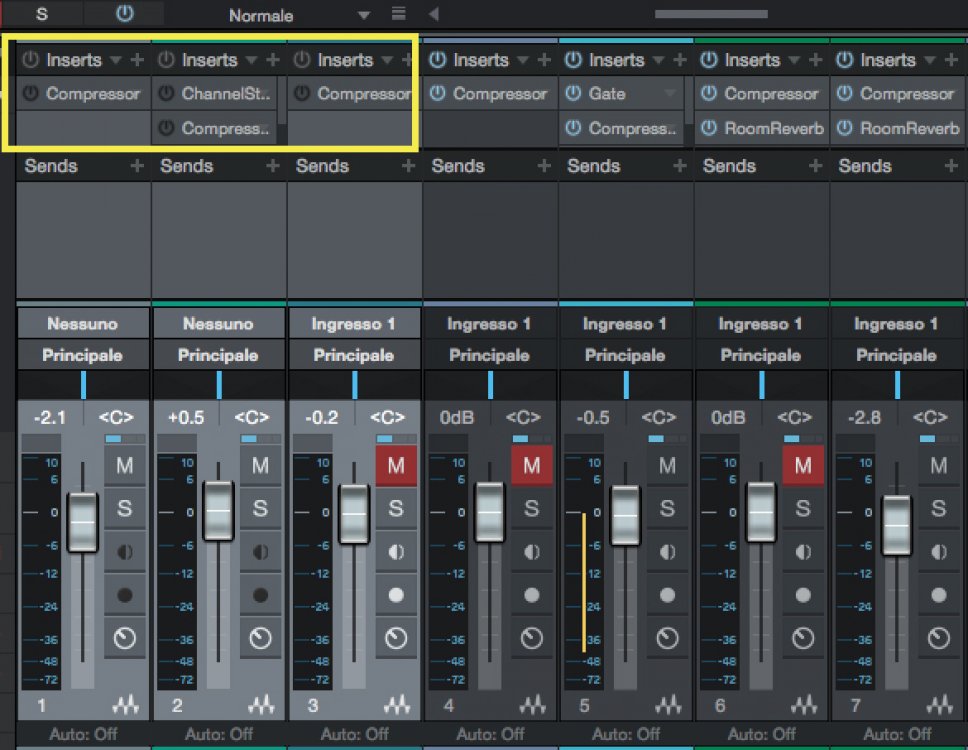968x750 pixels.
Task: Open channel 7 editor waveform icon
Action: 940,704
